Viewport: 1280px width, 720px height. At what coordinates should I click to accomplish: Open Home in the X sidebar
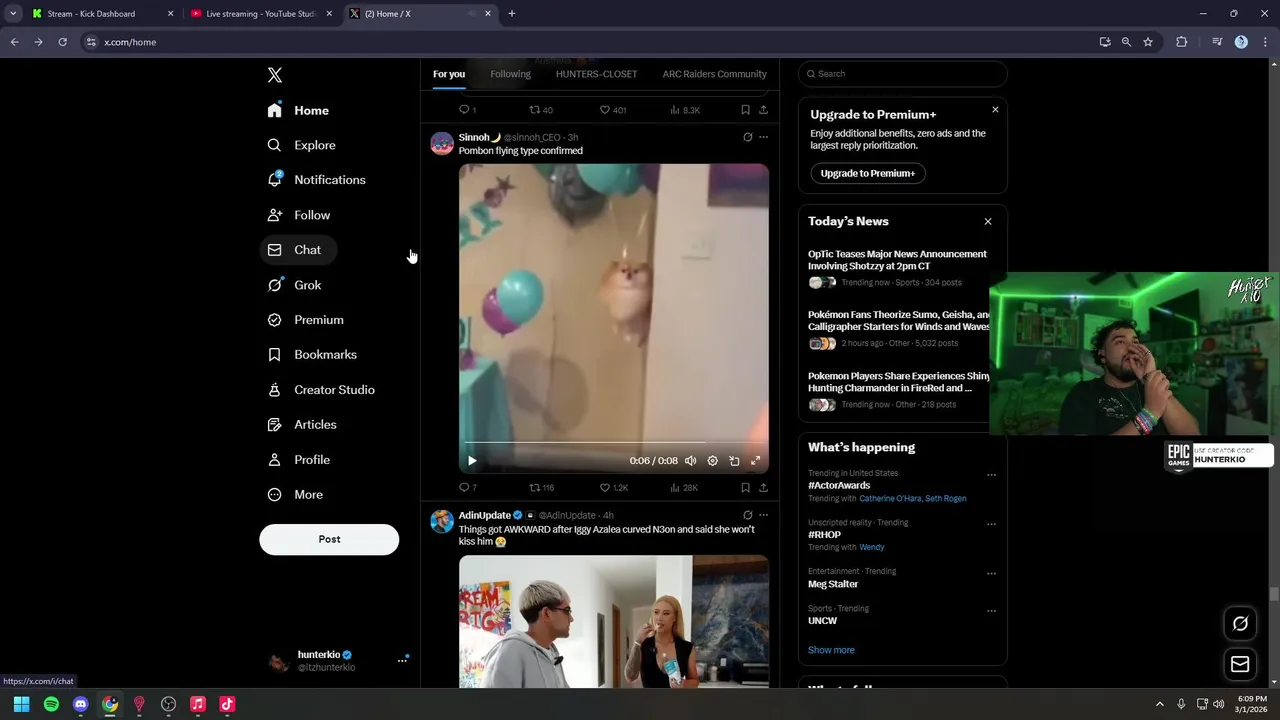click(x=299, y=110)
